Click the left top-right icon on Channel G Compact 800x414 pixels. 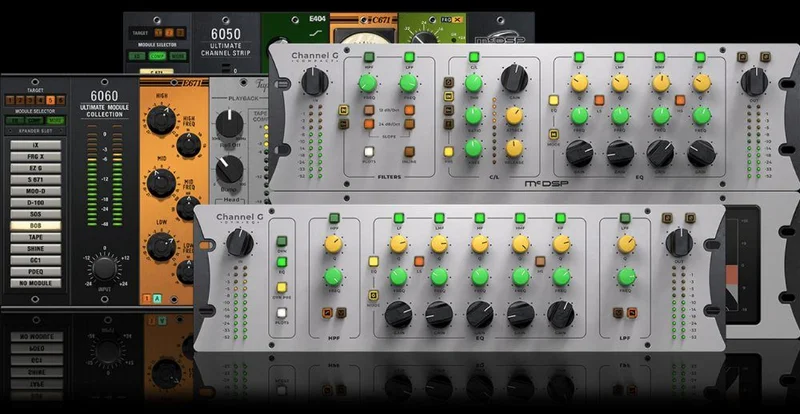point(742,57)
